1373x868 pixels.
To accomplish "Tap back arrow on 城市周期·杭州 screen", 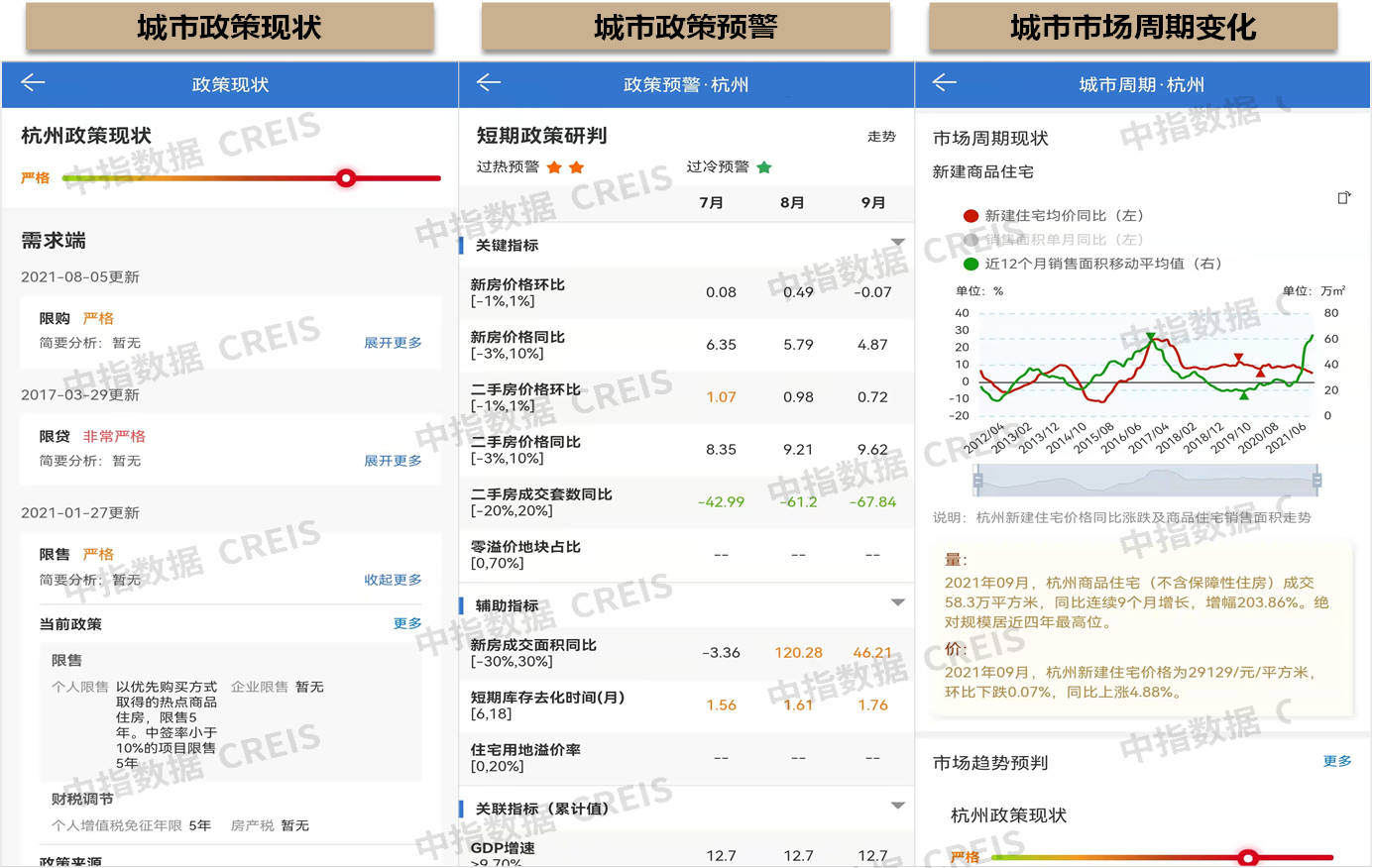I will pyautogui.click(x=945, y=83).
